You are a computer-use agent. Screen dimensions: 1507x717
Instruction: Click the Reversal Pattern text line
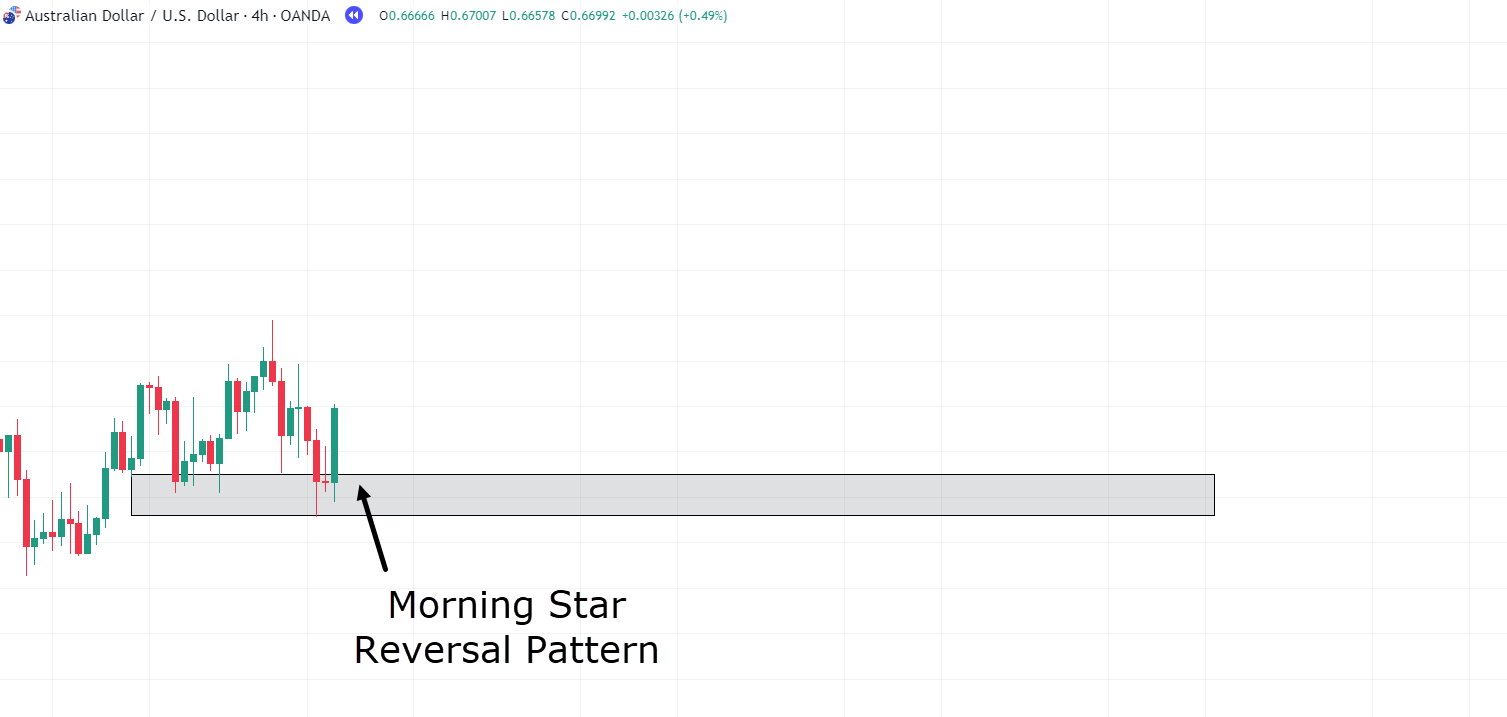tap(507, 650)
